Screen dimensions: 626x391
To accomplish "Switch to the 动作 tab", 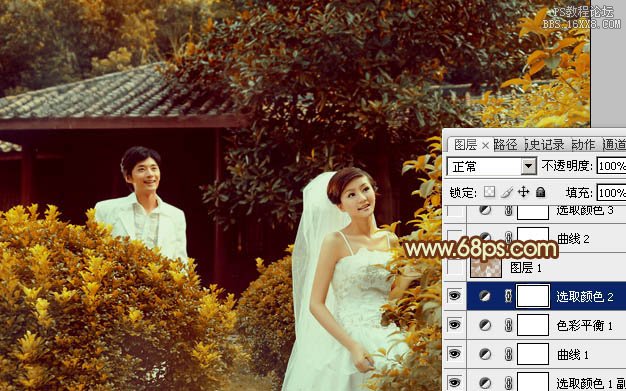I will pyautogui.click(x=583, y=145).
